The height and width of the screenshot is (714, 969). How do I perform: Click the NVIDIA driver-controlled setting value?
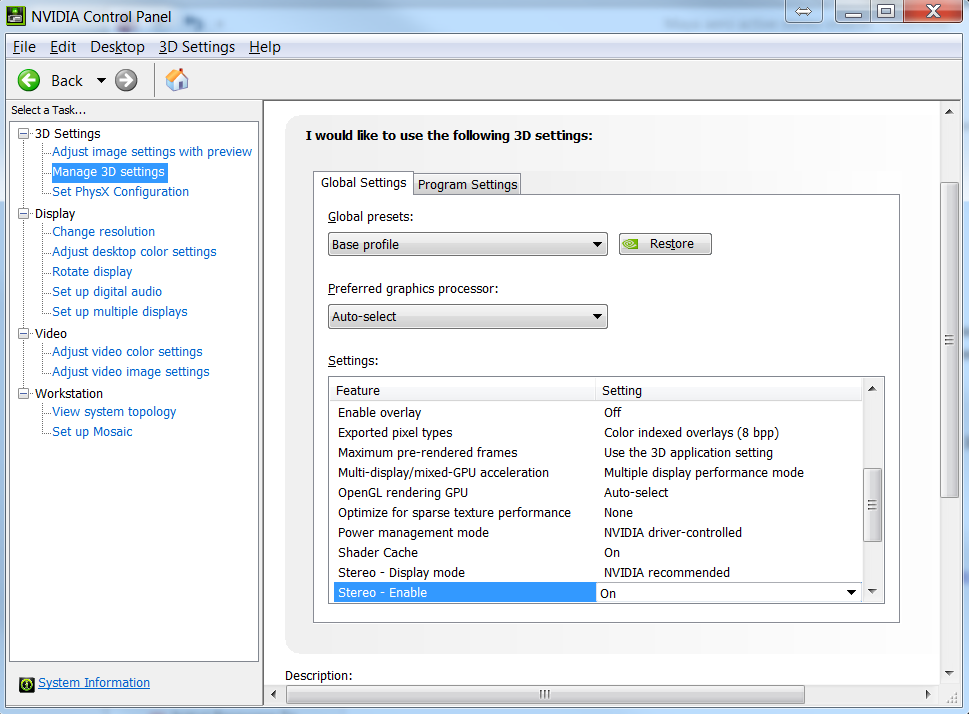(x=673, y=532)
